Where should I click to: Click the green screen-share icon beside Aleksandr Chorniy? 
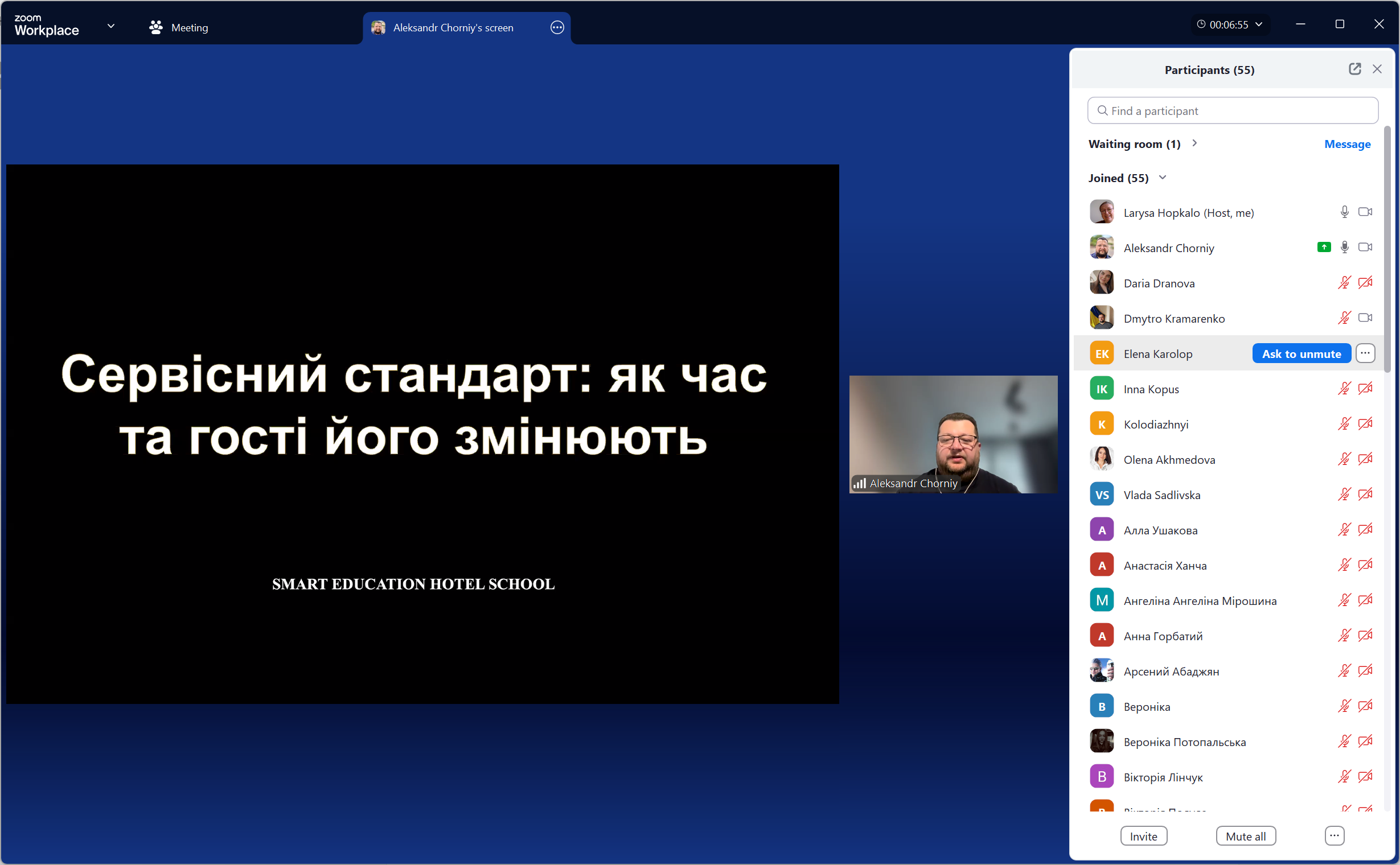point(1323,247)
